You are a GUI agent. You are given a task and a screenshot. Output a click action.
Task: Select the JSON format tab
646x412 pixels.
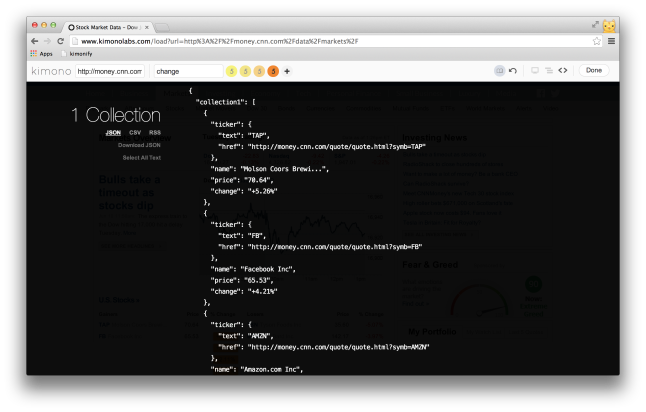pos(113,132)
